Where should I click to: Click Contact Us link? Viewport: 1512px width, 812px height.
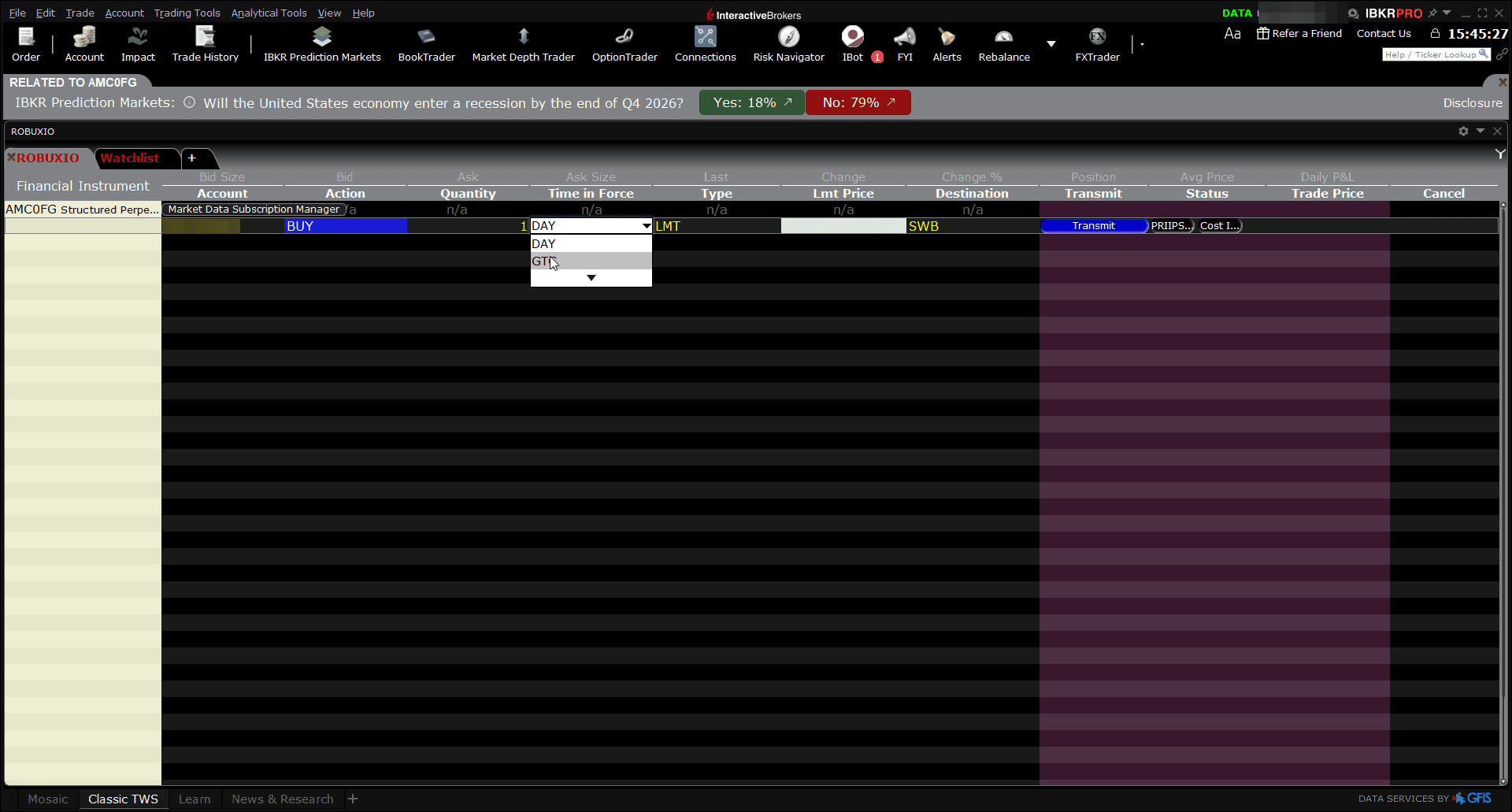(1384, 33)
